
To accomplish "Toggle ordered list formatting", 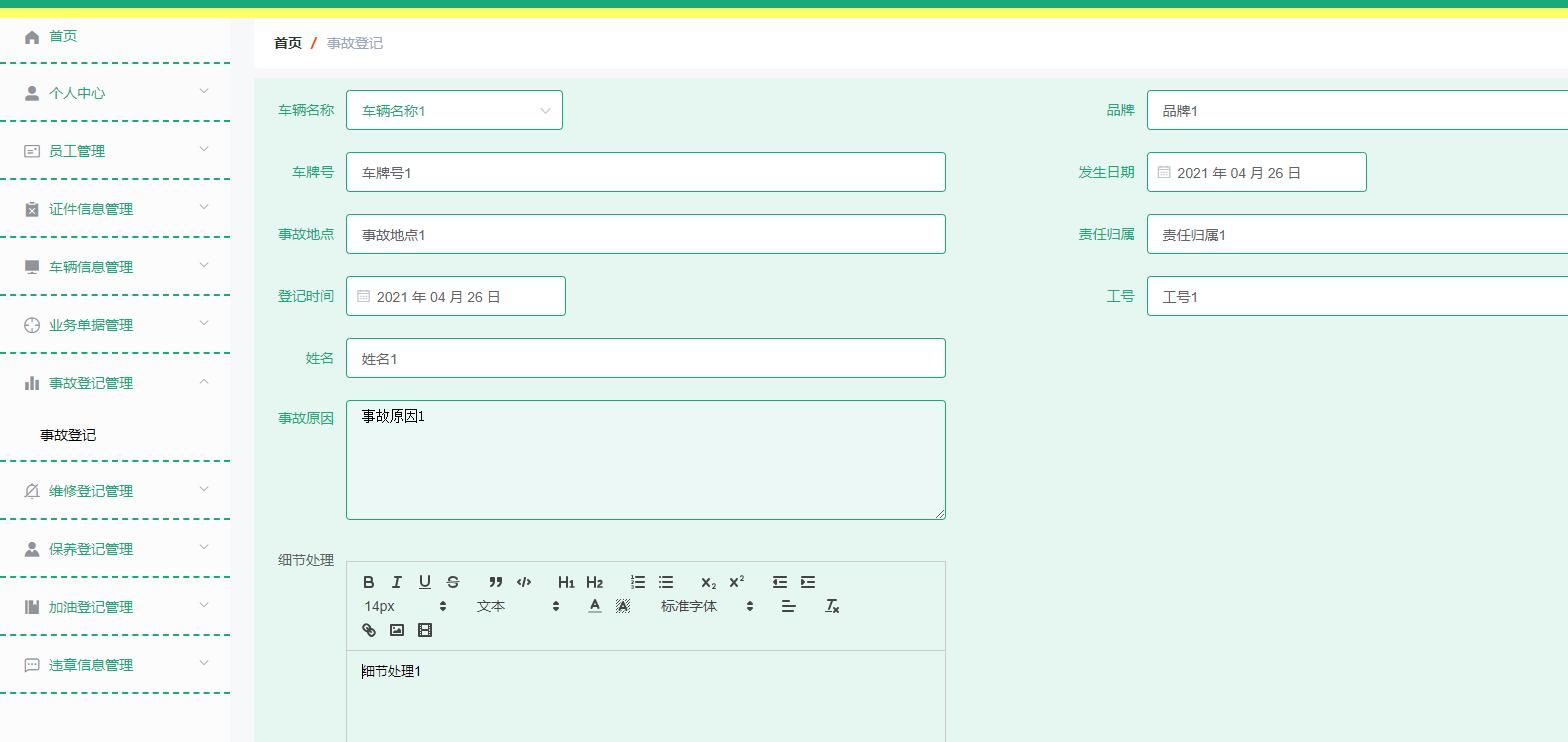I will 637,582.
